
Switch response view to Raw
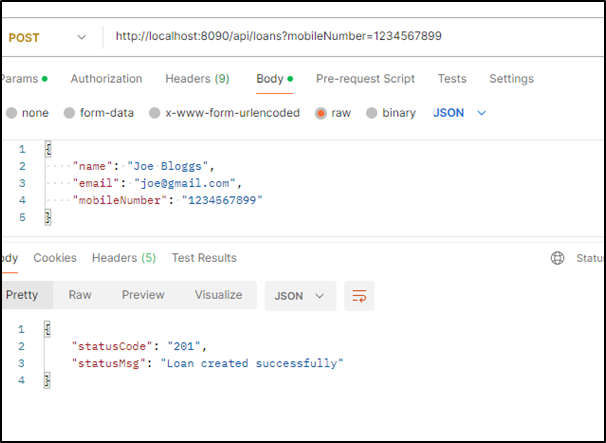click(80, 295)
